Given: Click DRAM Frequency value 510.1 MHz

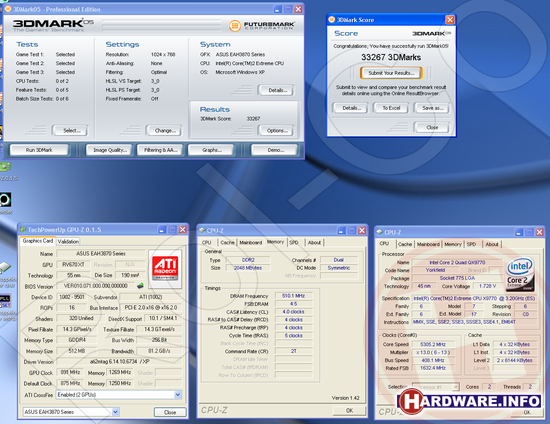Looking at the screenshot, I should [x=293, y=296].
